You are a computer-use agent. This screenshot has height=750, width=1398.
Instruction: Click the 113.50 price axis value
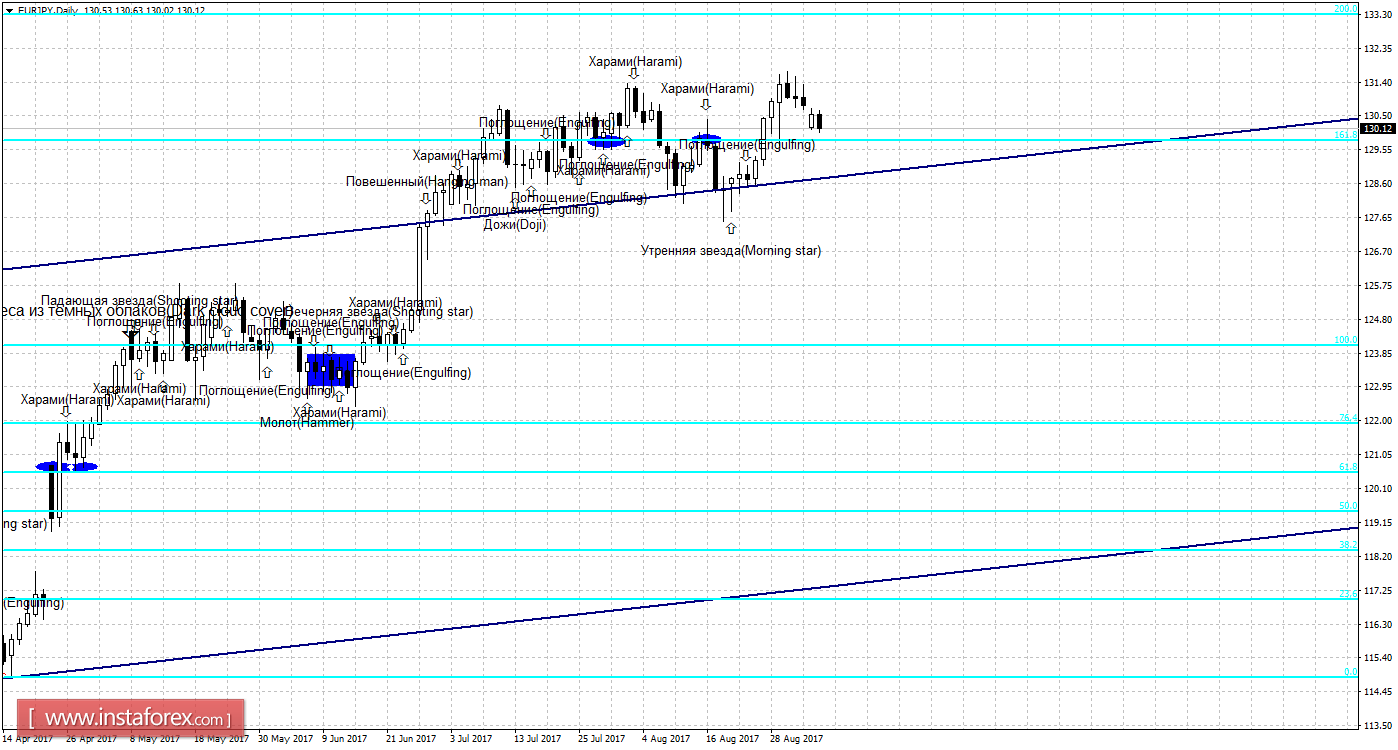[x=1378, y=726]
